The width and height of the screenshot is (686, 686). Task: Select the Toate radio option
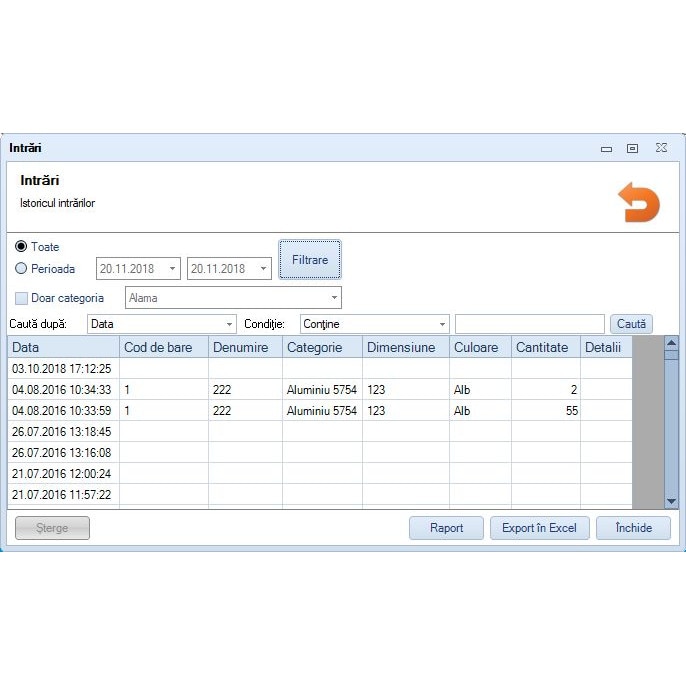click(x=21, y=247)
